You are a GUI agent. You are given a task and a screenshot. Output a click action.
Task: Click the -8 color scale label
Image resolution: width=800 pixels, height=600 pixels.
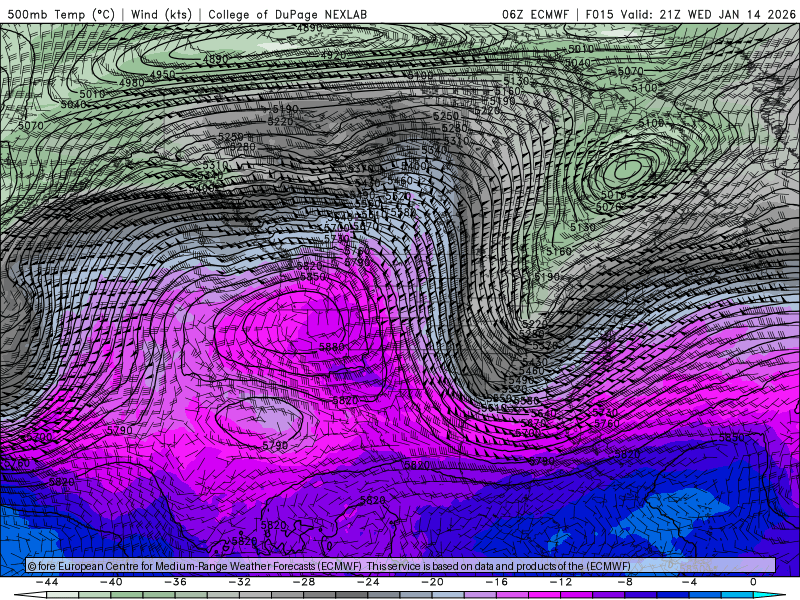click(x=624, y=582)
